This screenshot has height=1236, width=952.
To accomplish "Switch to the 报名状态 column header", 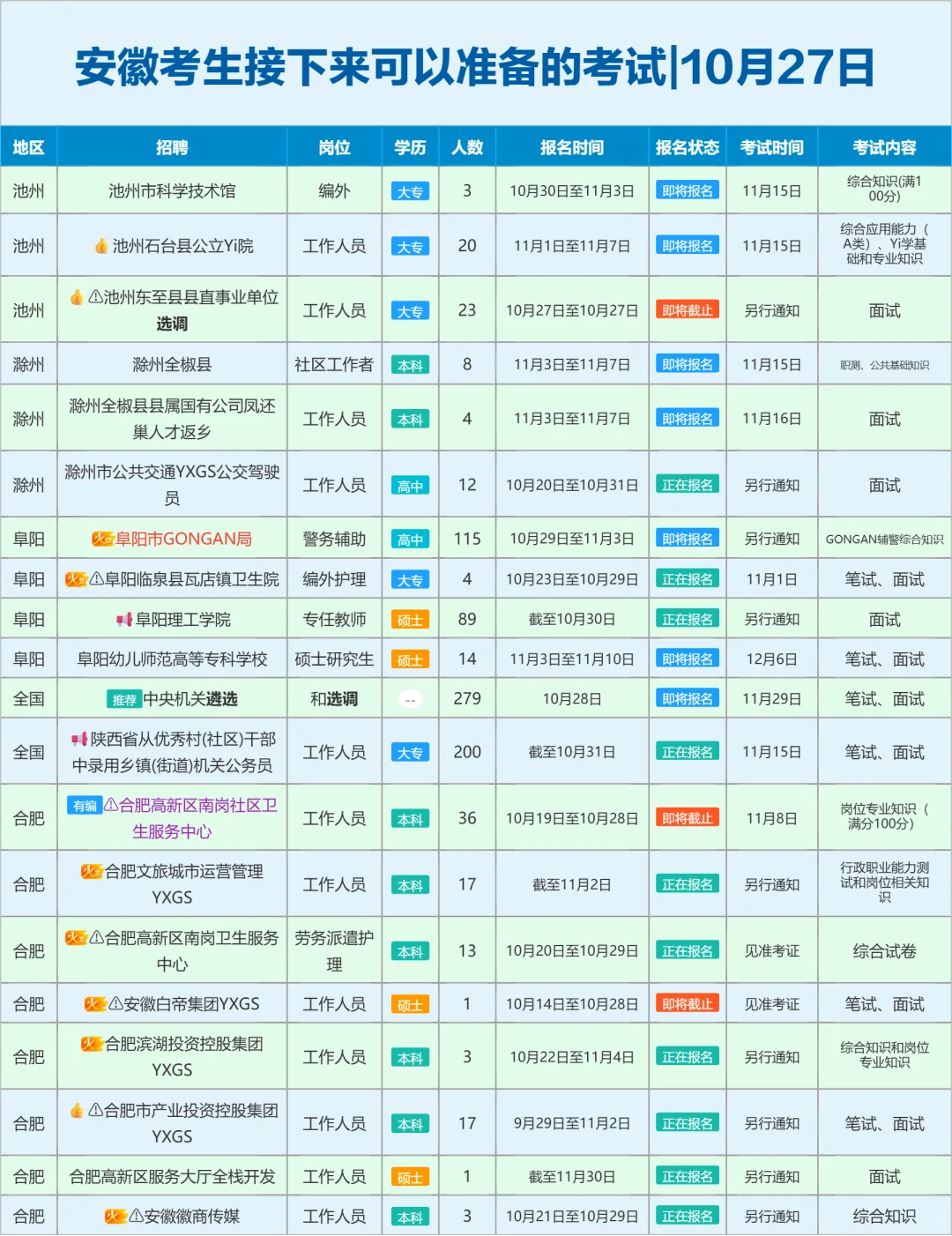I will (688, 147).
